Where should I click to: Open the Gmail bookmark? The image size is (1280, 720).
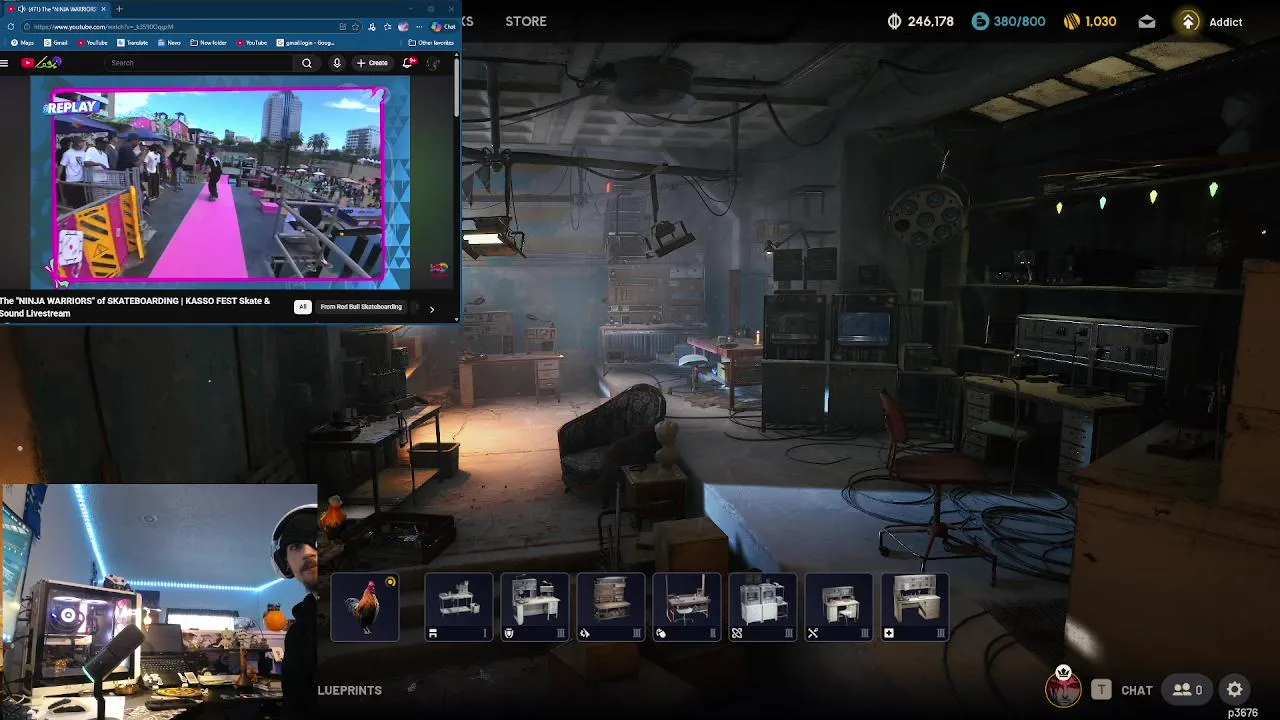(55, 43)
